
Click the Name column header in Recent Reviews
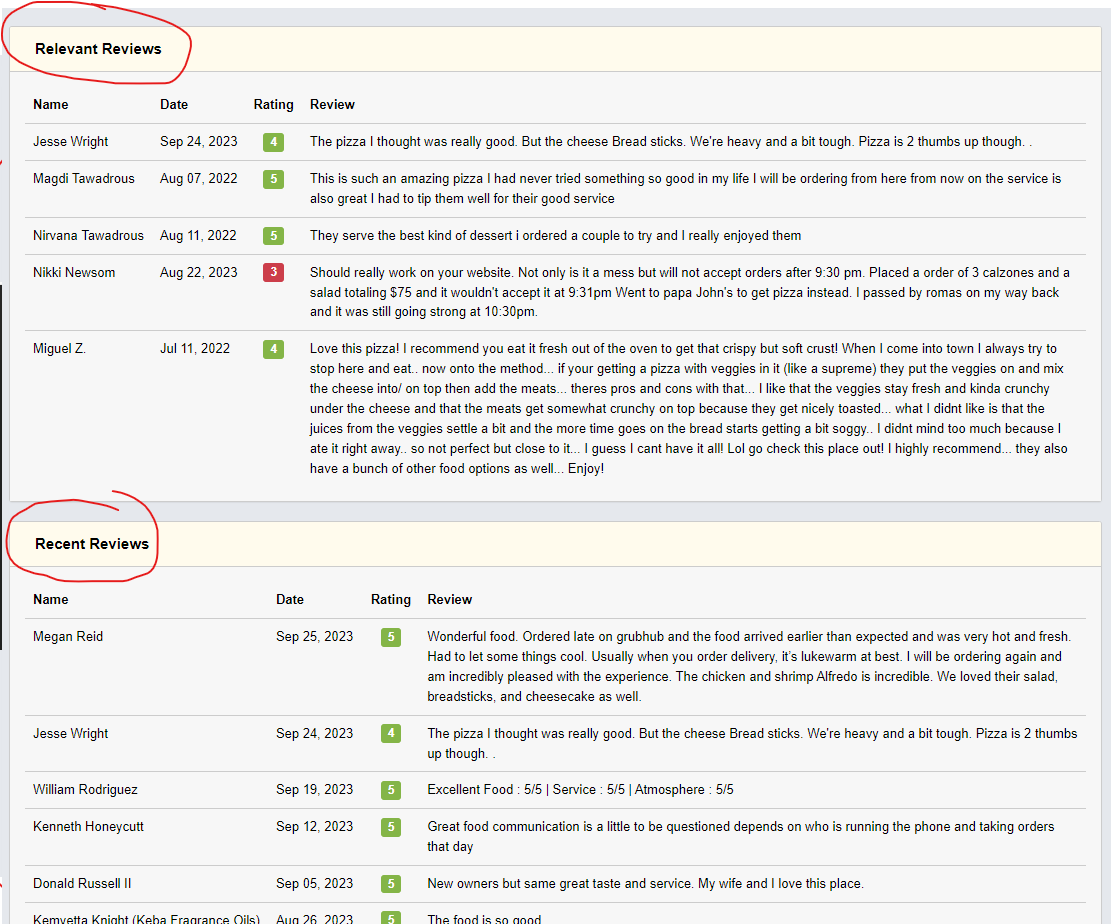pos(51,599)
